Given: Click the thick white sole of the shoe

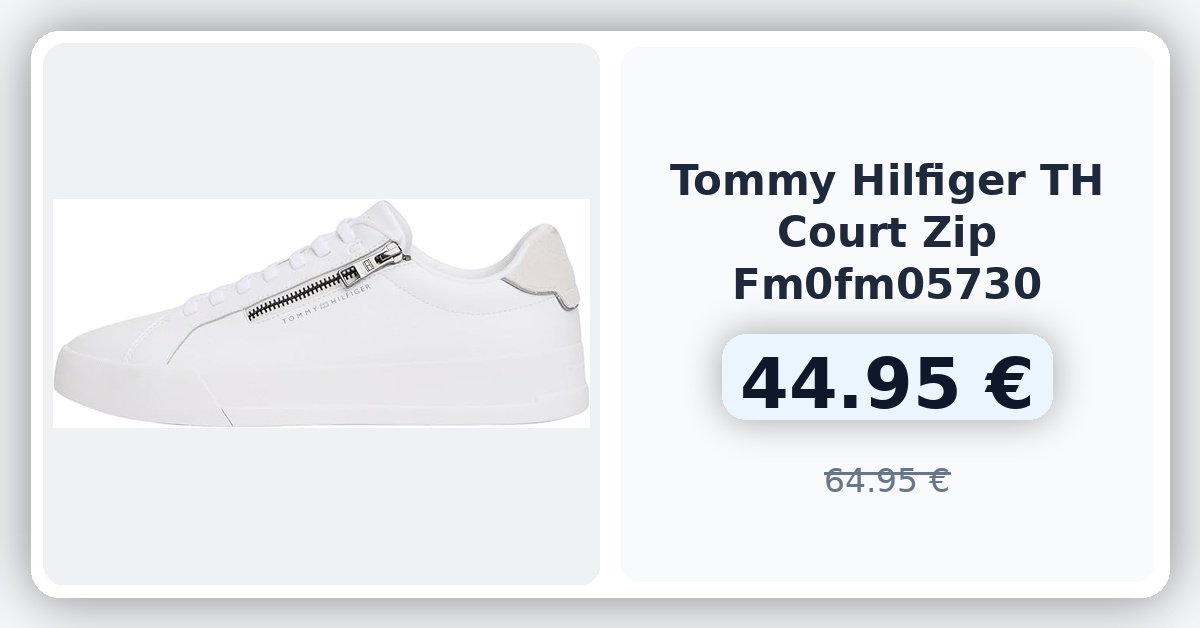Looking at the screenshot, I should click(321, 388).
